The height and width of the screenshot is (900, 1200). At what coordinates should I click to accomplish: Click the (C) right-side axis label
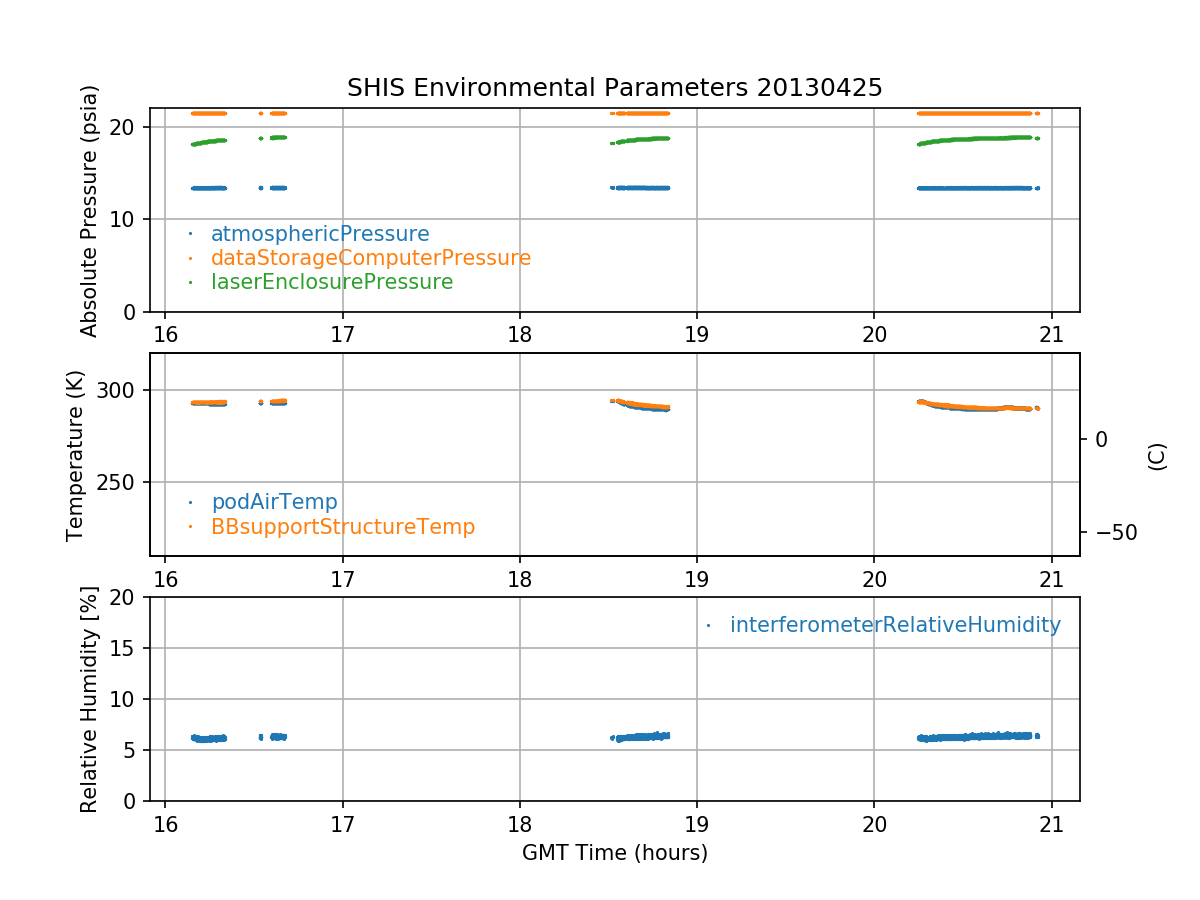[1157, 456]
